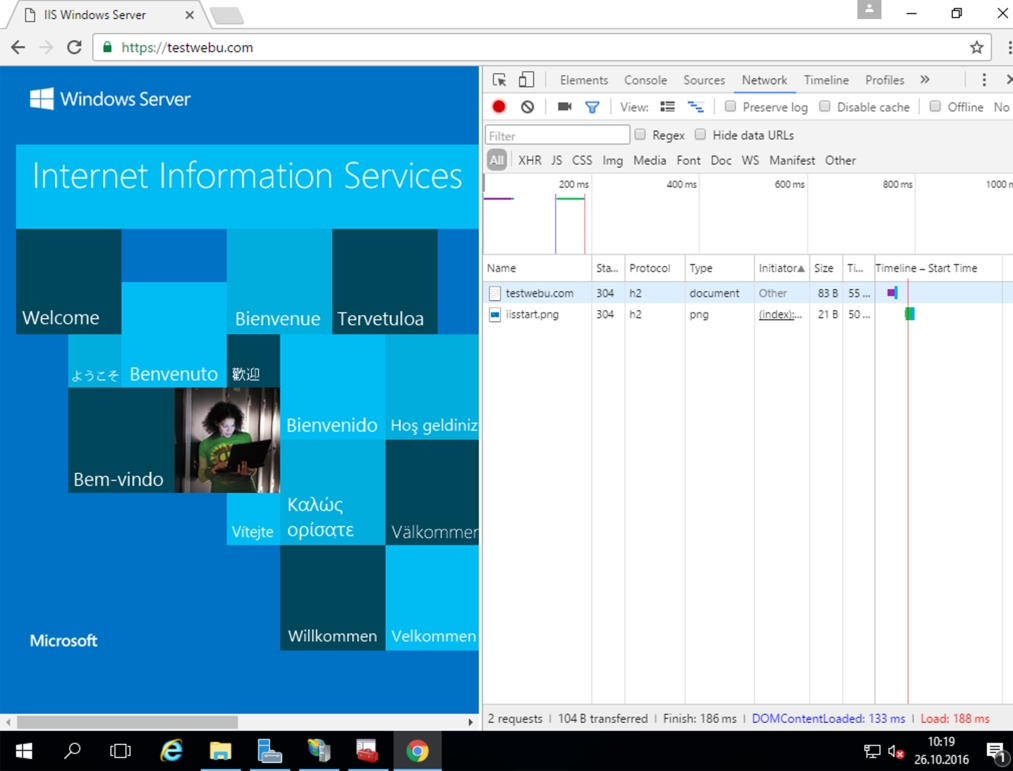Switch to large request rows view

tap(667, 107)
